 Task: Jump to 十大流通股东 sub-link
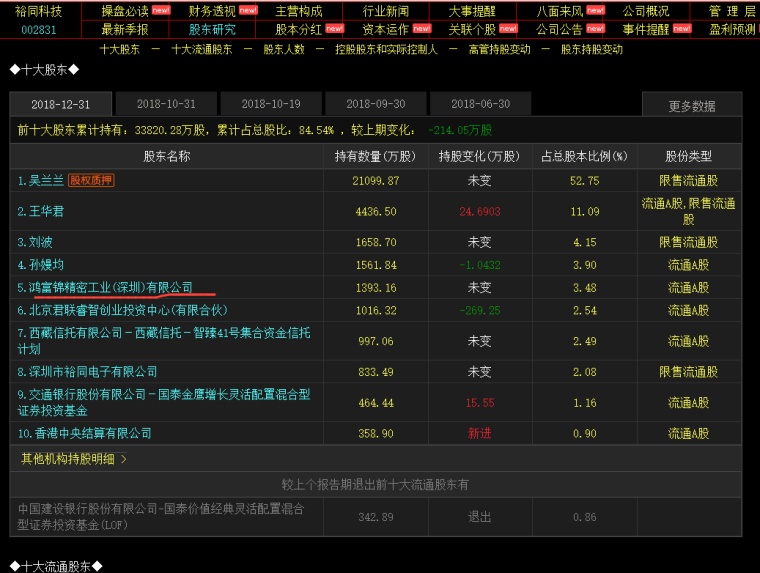coord(202,49)
